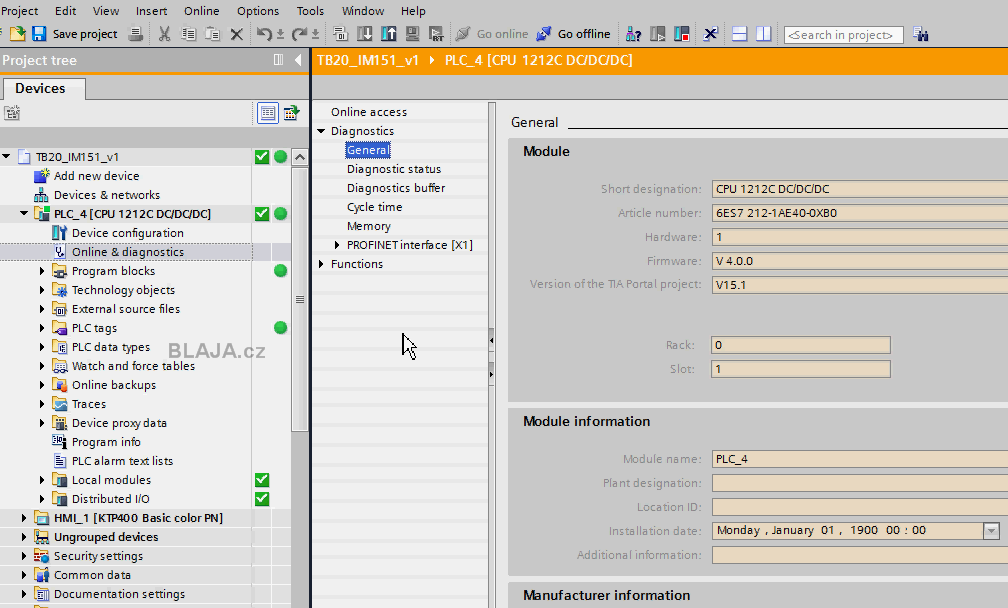1008x608 pixels.
Task: Select Cycle time in the navigation
Action: (x=375, y=207)
